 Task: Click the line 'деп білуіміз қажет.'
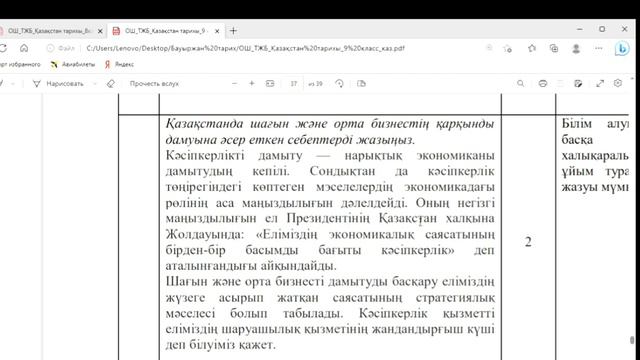click(220, 345)
